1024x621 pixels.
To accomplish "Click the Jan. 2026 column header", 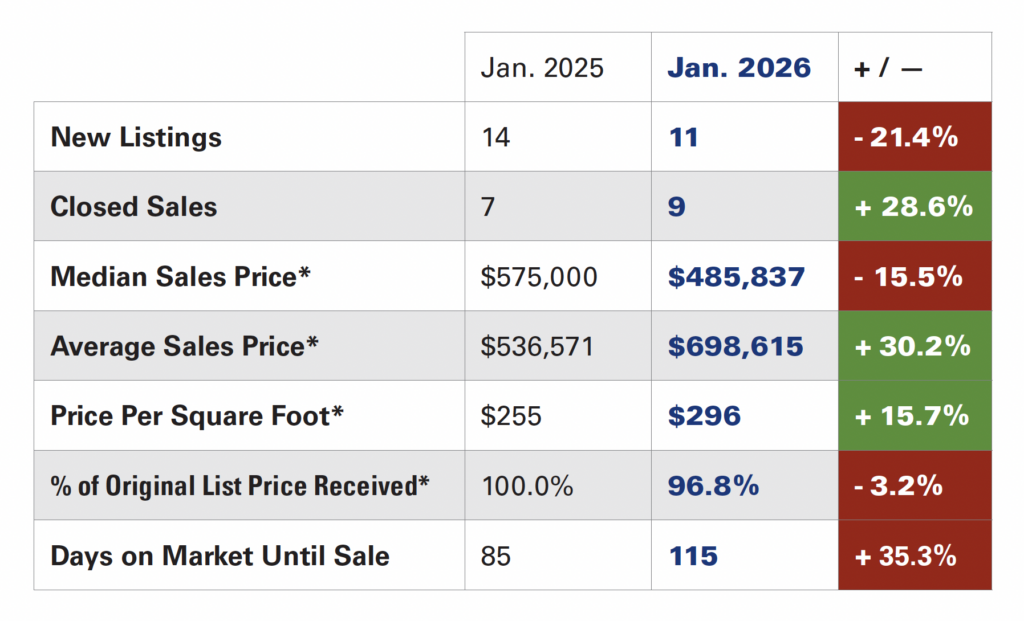I will [x=739, y=68].
